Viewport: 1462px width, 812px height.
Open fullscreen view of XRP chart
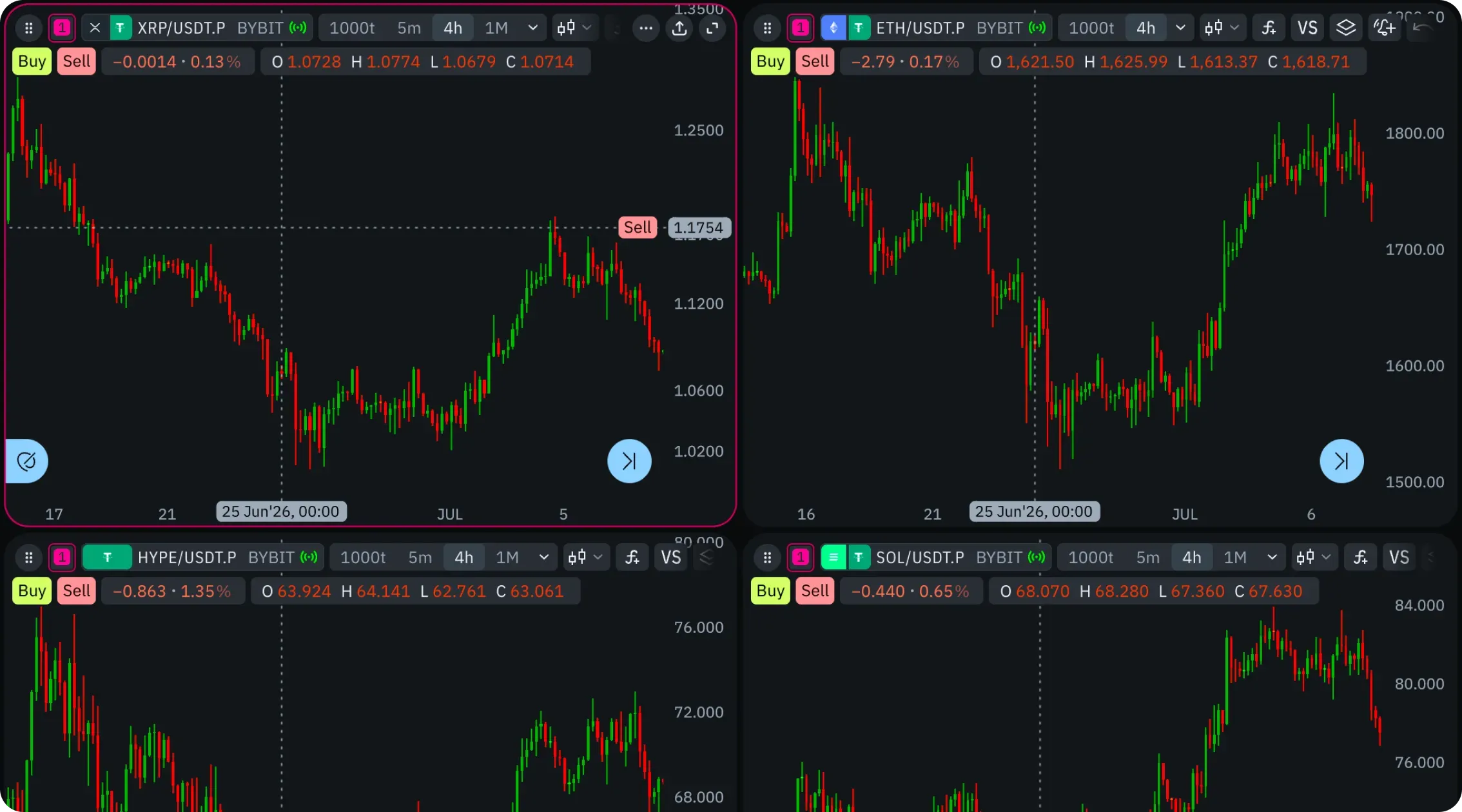tap(712, 28)
